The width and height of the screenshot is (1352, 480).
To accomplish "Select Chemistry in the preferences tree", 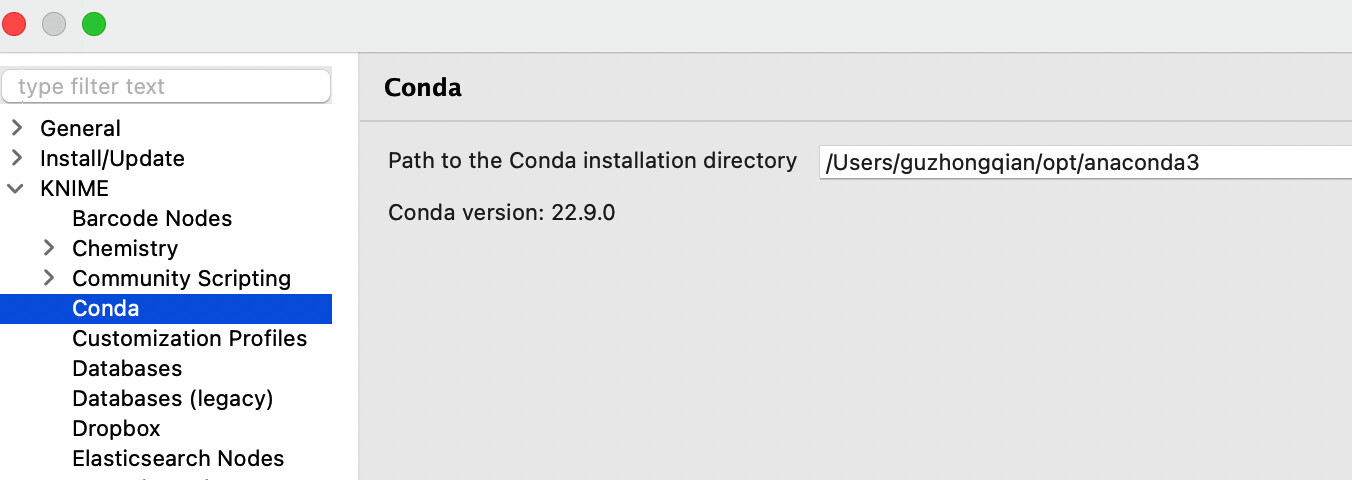I will 125,248.
